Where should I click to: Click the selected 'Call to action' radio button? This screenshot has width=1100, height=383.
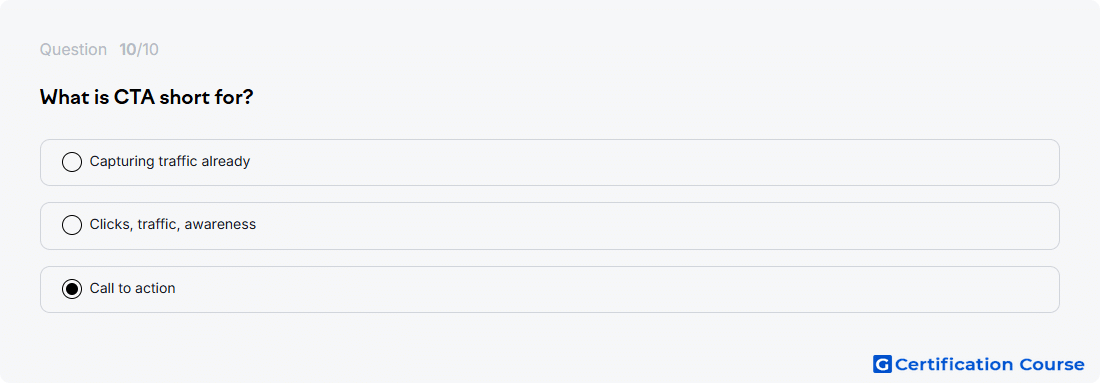click(72, 289)
